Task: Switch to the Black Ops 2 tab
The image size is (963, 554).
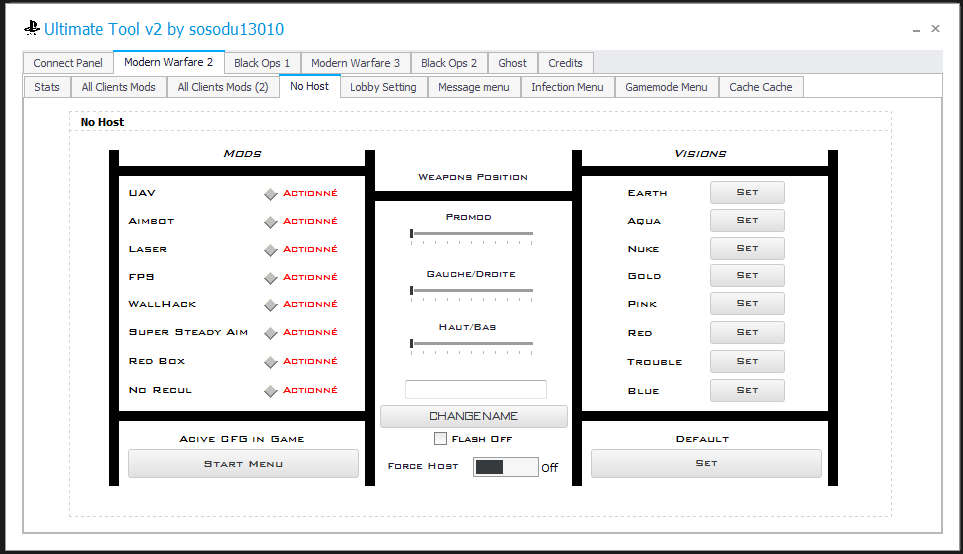Action: click(x=449, y=63)
